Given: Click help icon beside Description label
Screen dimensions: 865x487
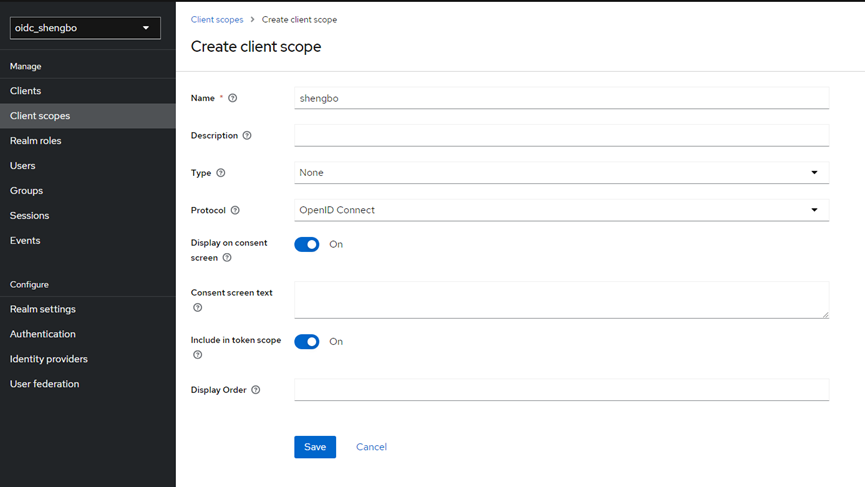Looking at the screenshot, I should [247, 135].
